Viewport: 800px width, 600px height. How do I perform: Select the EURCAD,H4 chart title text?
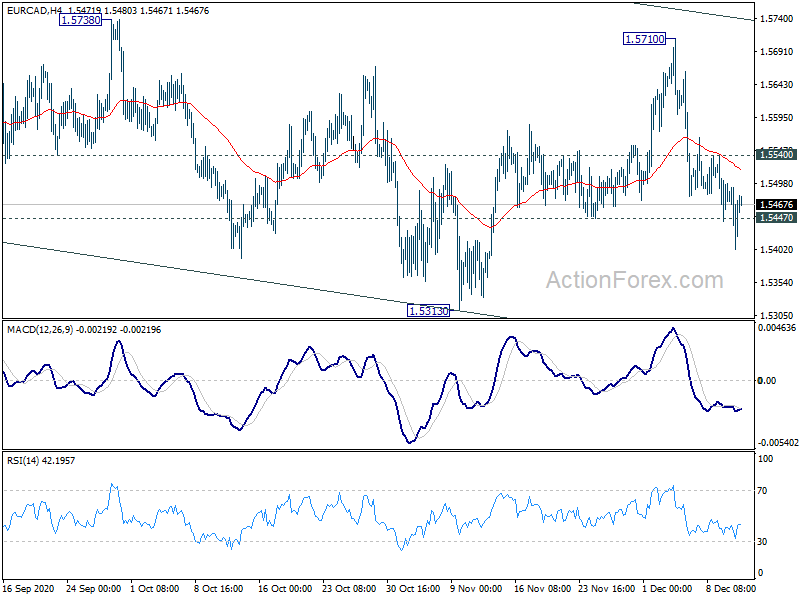(x=36, y=10)
